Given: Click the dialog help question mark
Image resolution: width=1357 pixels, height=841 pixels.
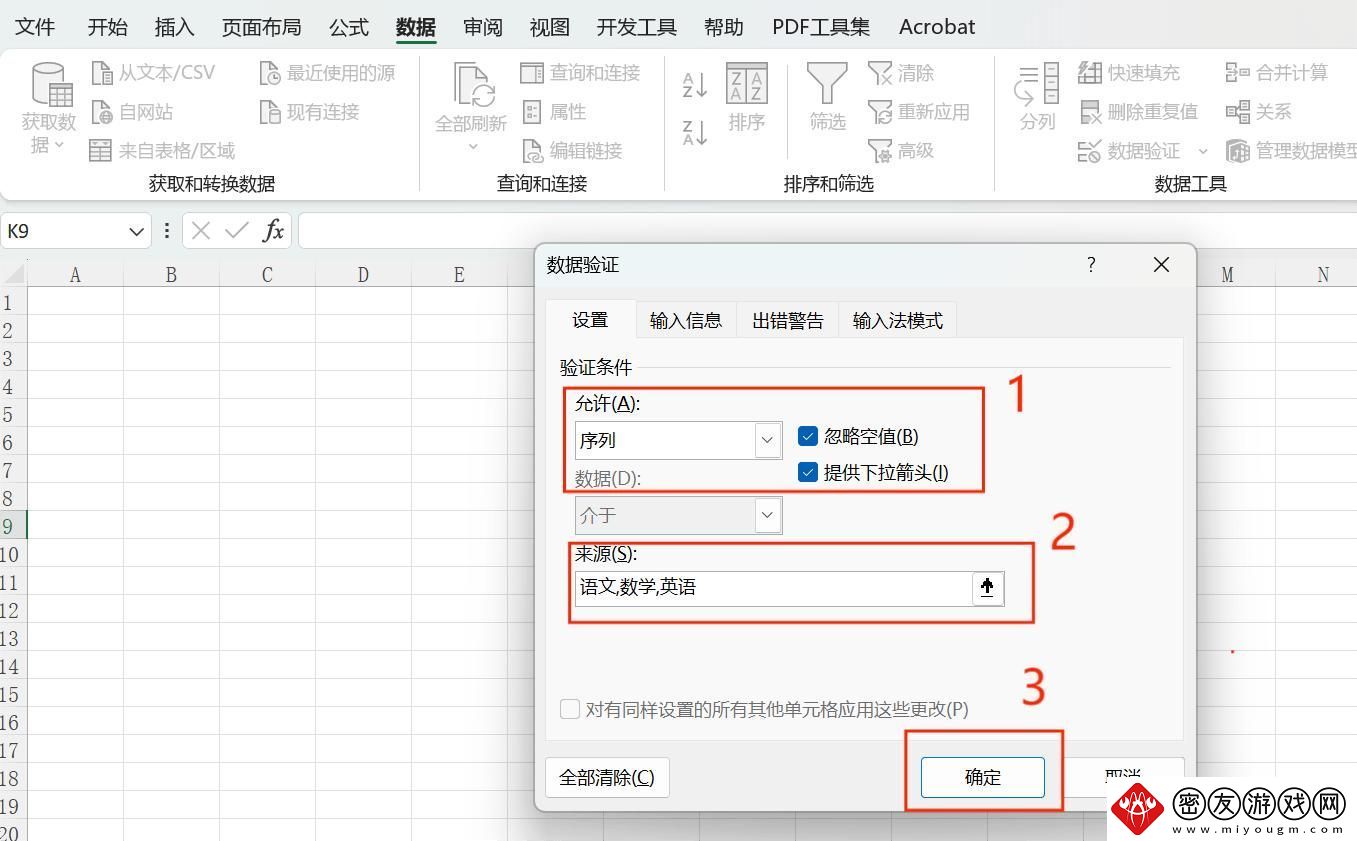Looking at the screenshot, I should pos(1091,264).
